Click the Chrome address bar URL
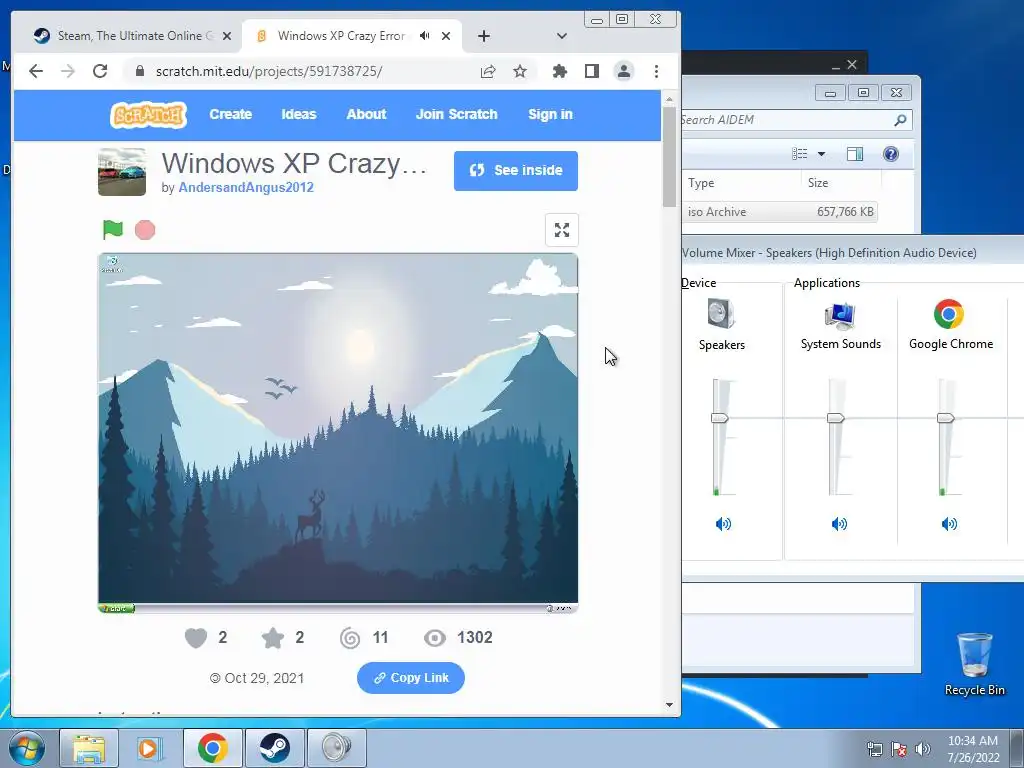The image size is (1024, 768). (x=269, y=71)
